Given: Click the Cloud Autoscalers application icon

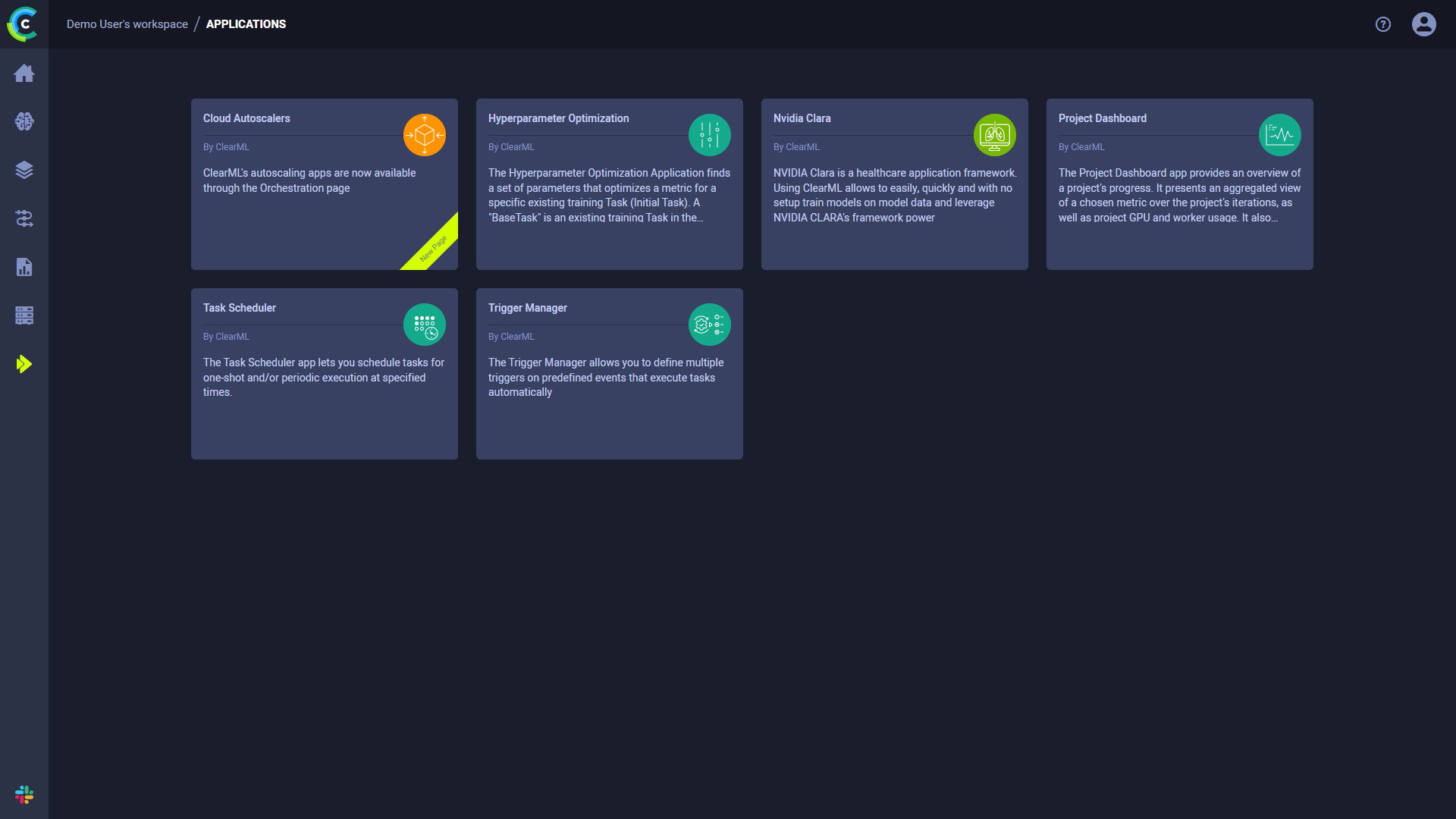Looking at the screenshot, I should pos(425,135).
